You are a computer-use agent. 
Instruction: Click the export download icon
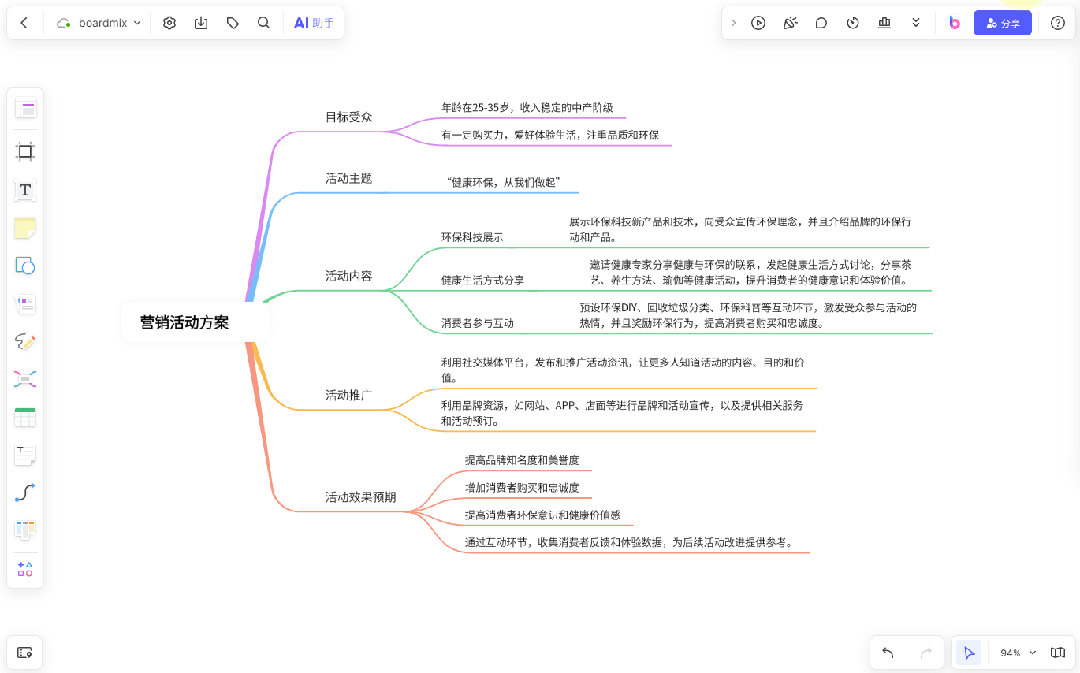201,23
